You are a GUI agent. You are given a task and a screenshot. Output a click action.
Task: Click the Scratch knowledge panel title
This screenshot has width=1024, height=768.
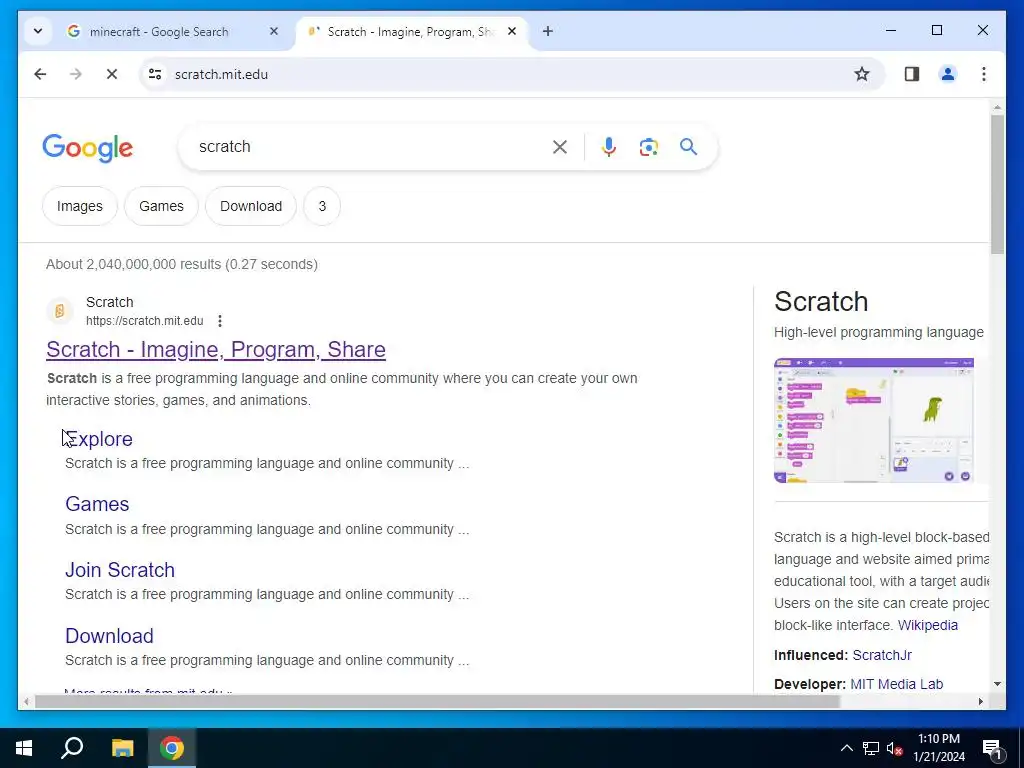tap(821, 302)
